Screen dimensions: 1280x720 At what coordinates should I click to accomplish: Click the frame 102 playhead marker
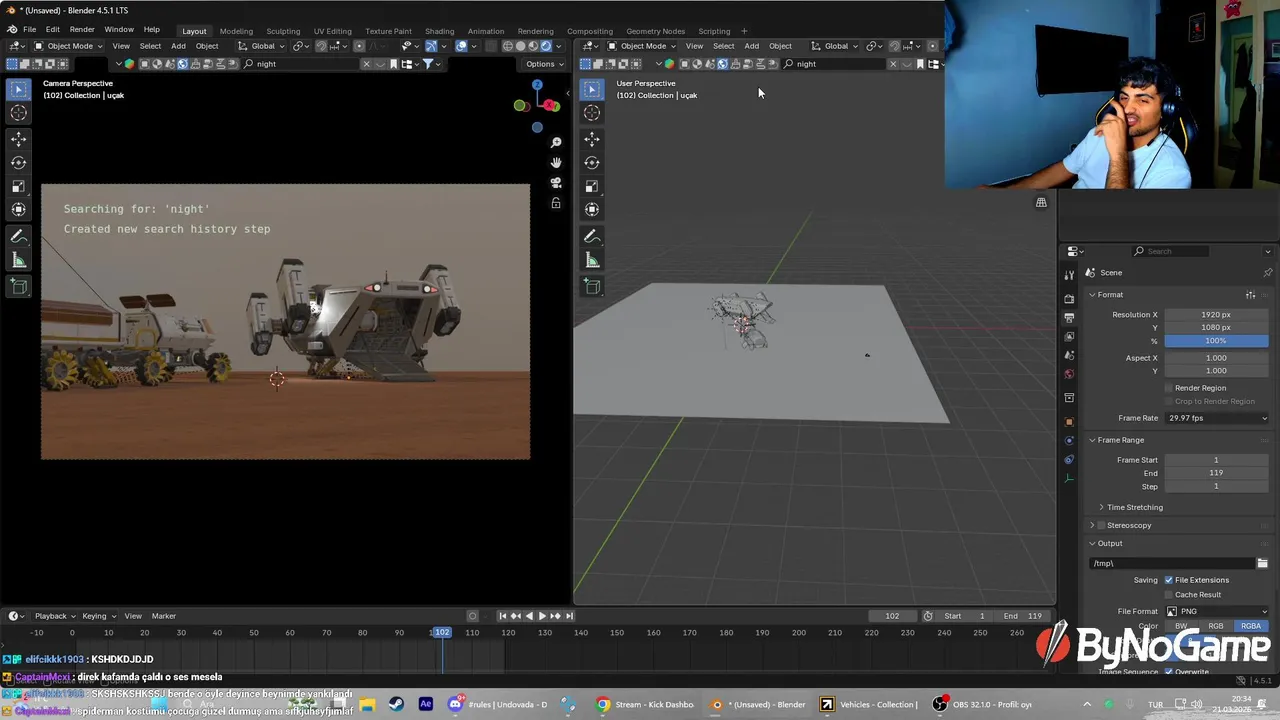(441, 632)
